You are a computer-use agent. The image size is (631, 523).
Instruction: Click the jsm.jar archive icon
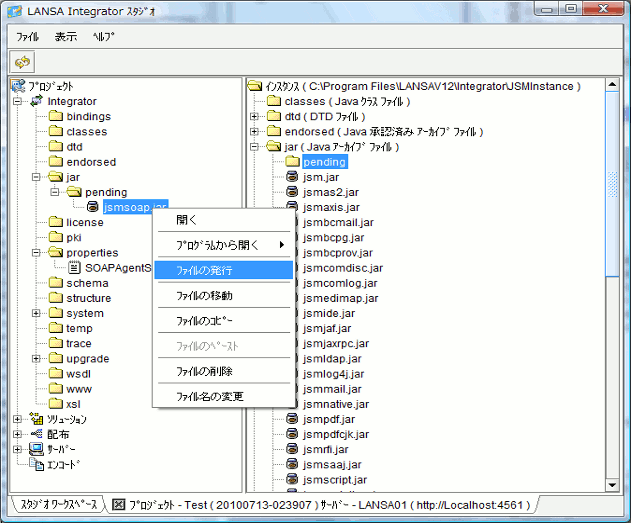pyautogui.click(x=292, y=177)
